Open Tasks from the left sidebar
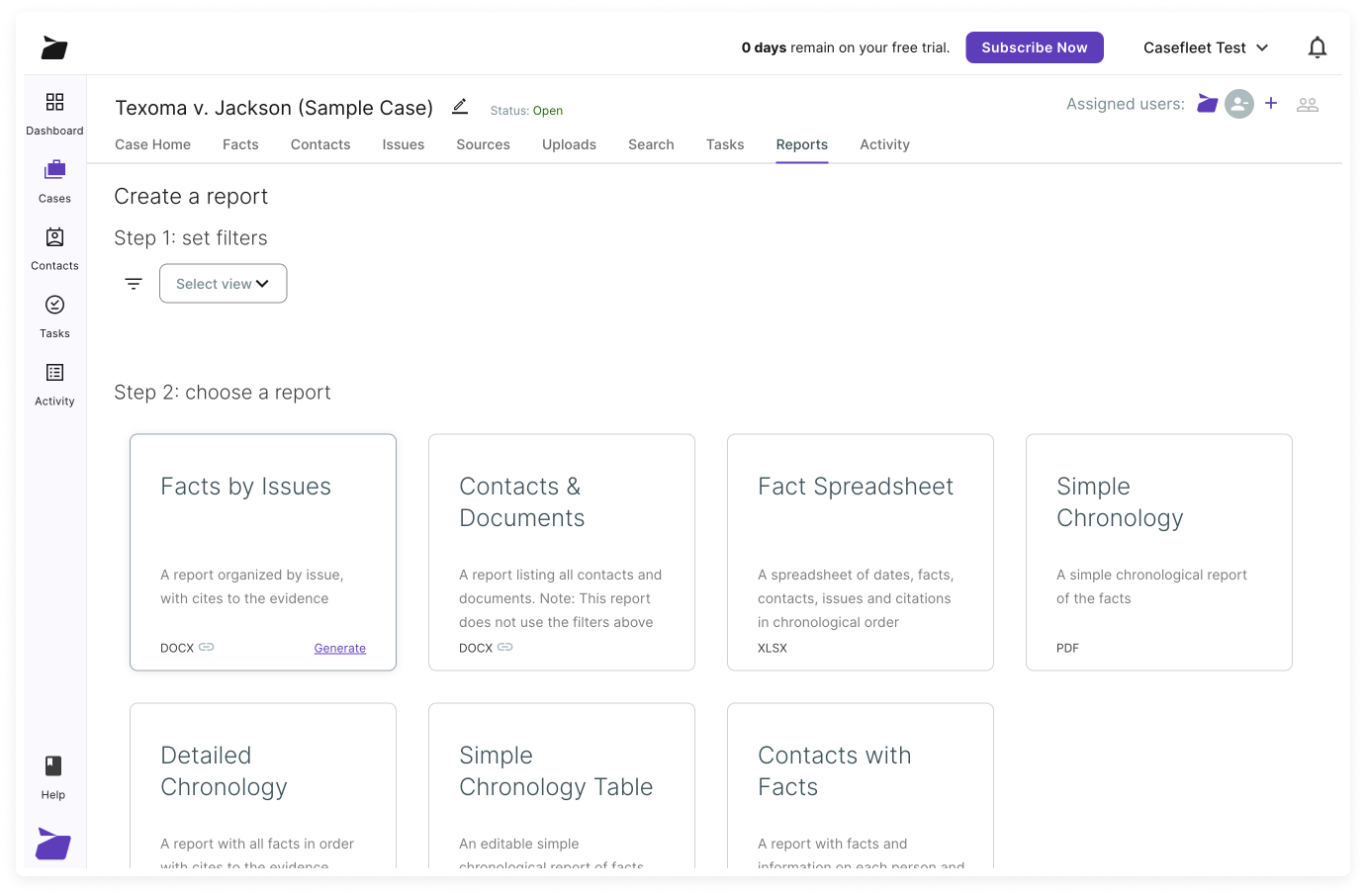 coord(54,314)
